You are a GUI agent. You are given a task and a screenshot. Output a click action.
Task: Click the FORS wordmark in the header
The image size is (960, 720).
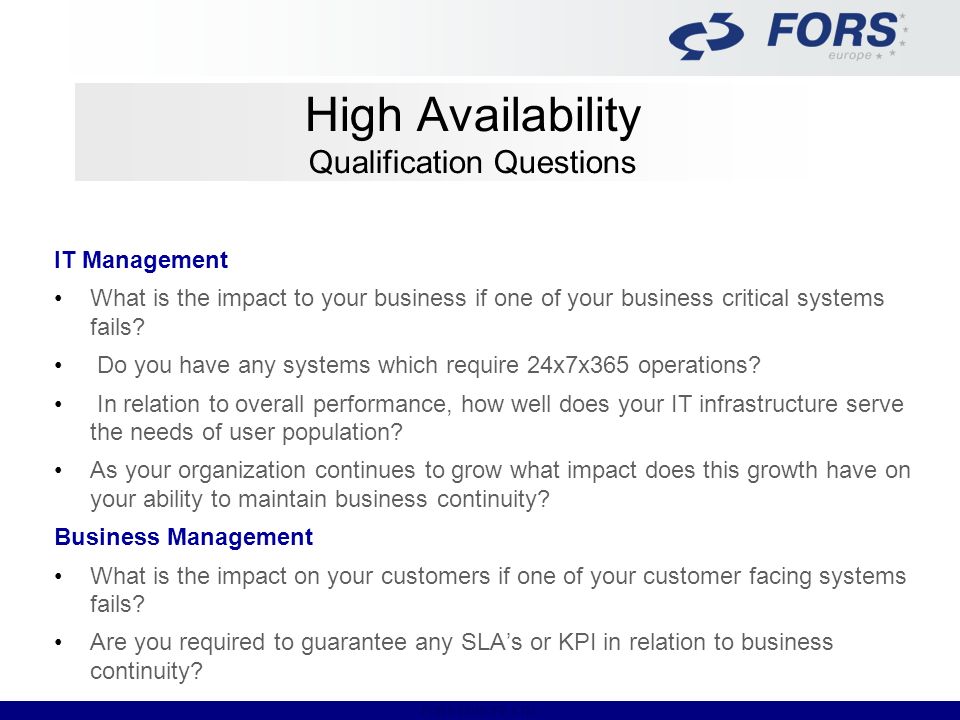[832, 31]
